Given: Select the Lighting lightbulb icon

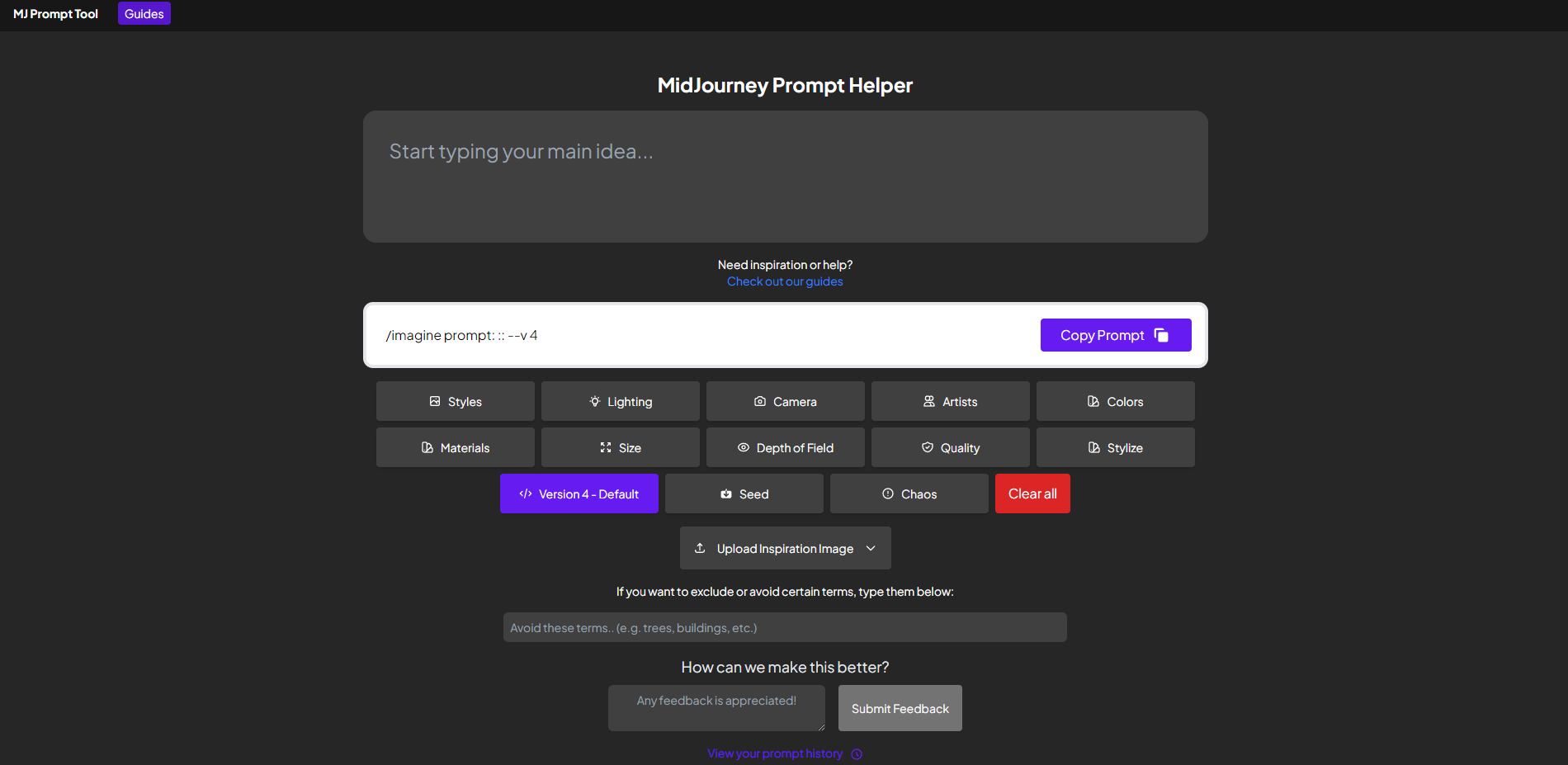Looking at the screenshot, I should click(595, 401).
